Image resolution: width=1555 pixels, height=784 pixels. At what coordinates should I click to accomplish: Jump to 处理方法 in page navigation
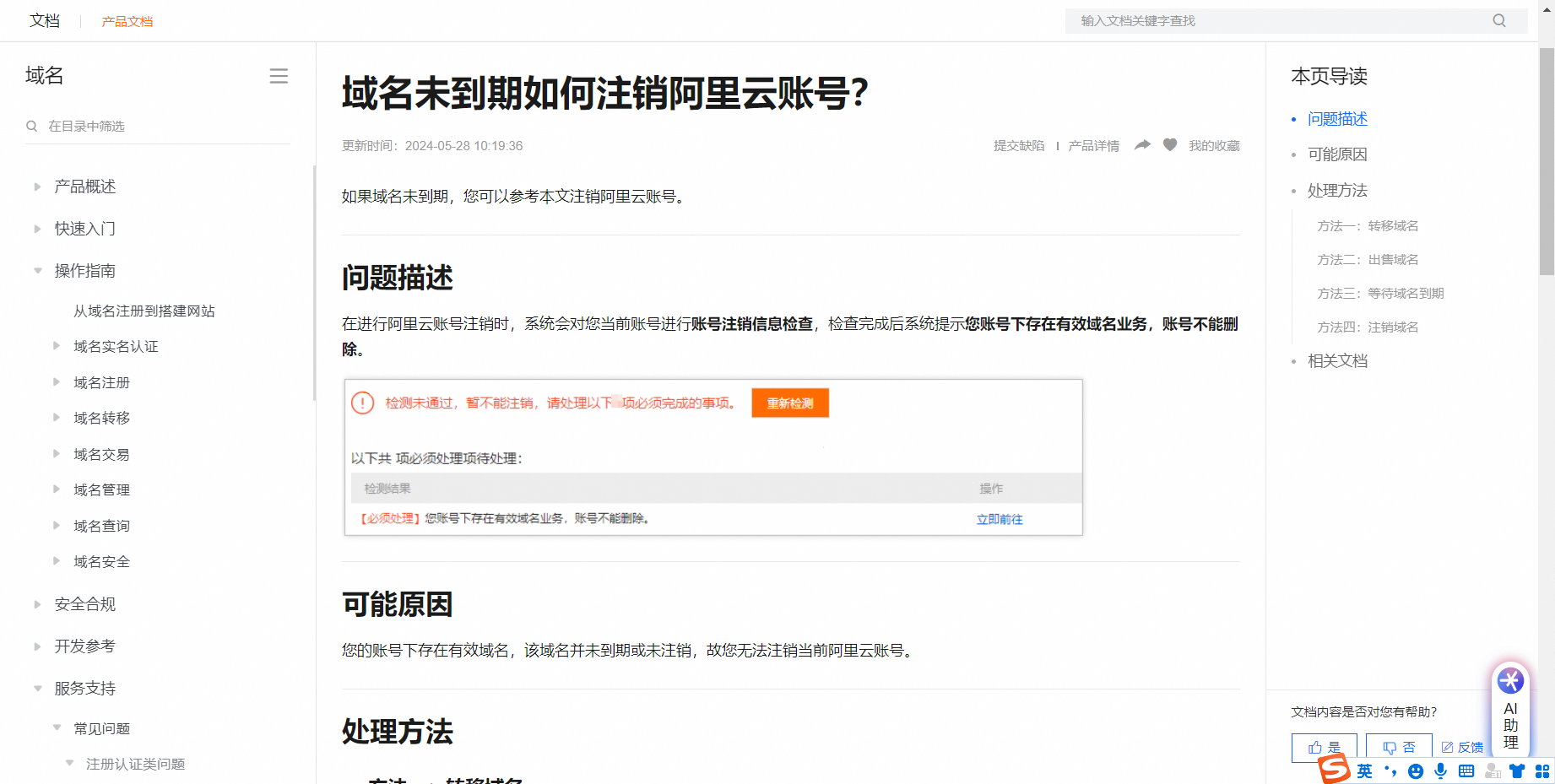coord(1337,191)
